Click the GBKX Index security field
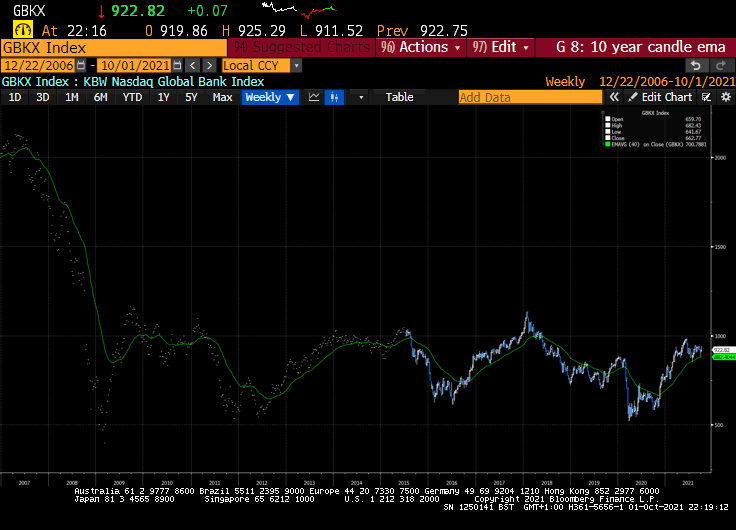This screenshot has height=530, width=736. (x=114, y=47)
